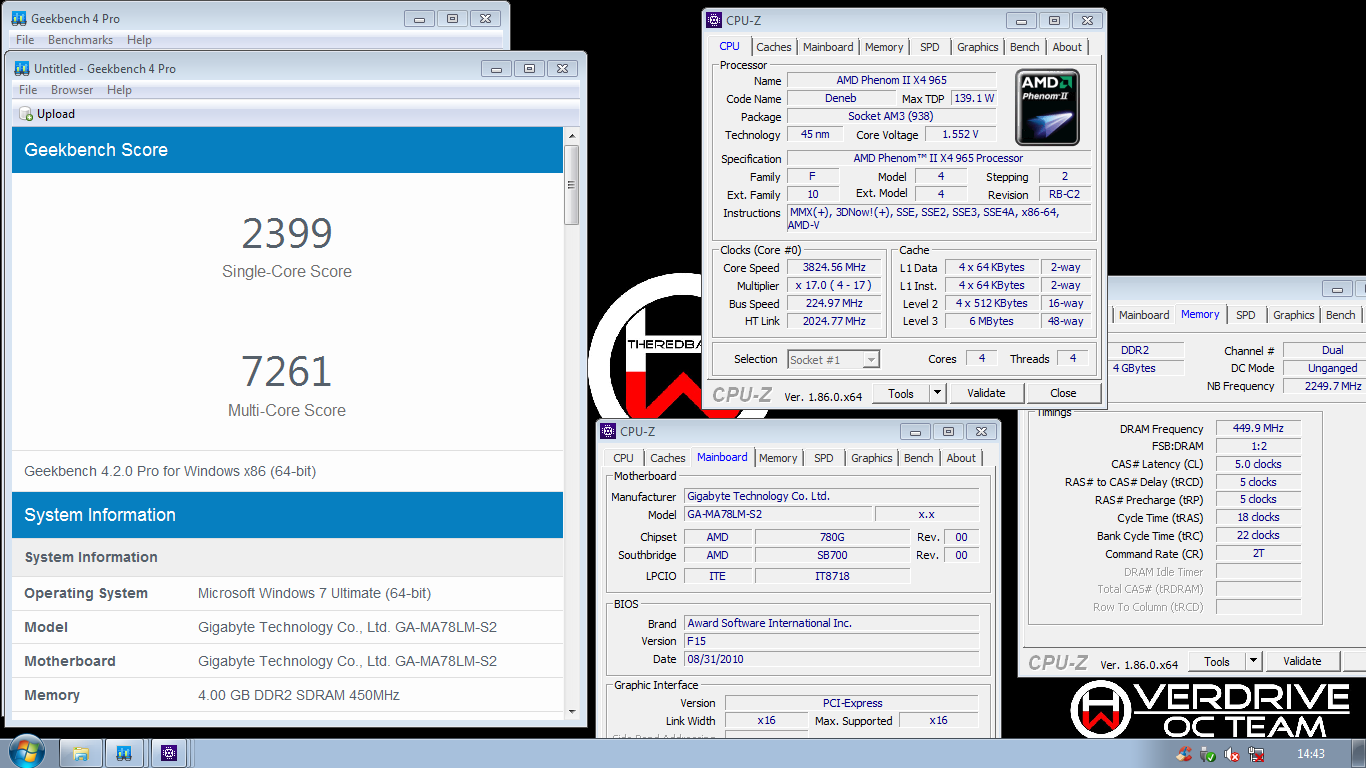1366x768 pixels.
Task: Open the Browser menu
Action: coord(72,90)
